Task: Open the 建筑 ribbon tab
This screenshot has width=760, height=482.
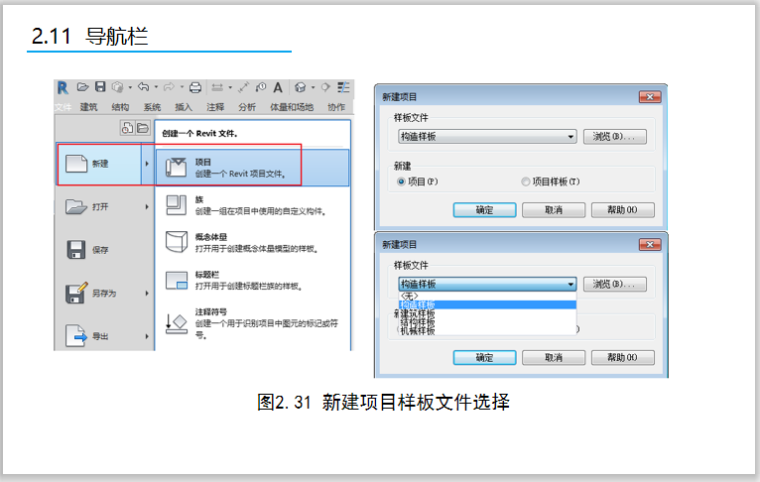Action: pyautogui.click(x=89, y=107)
